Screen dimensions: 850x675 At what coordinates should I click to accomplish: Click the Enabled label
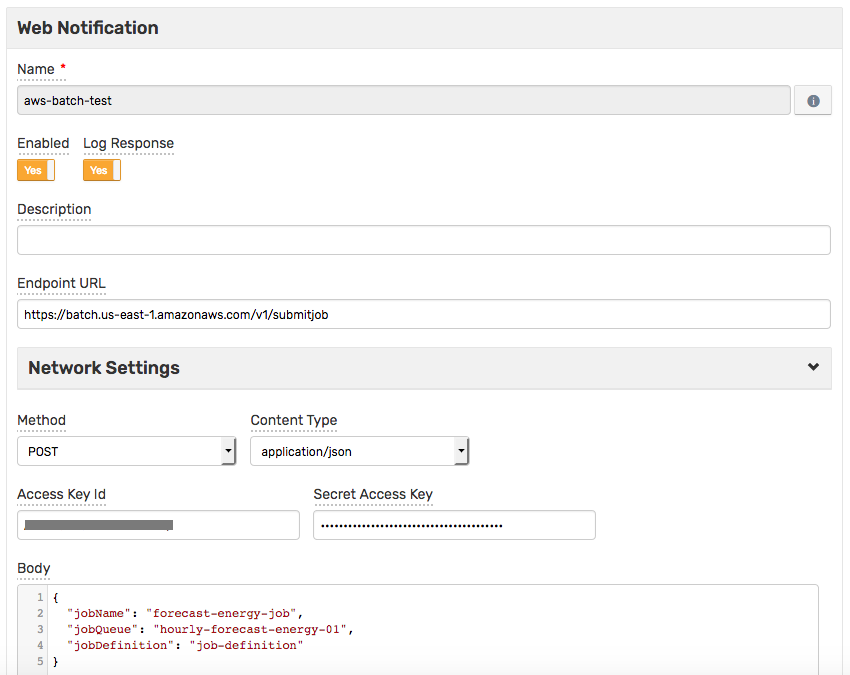coord(43,143)
